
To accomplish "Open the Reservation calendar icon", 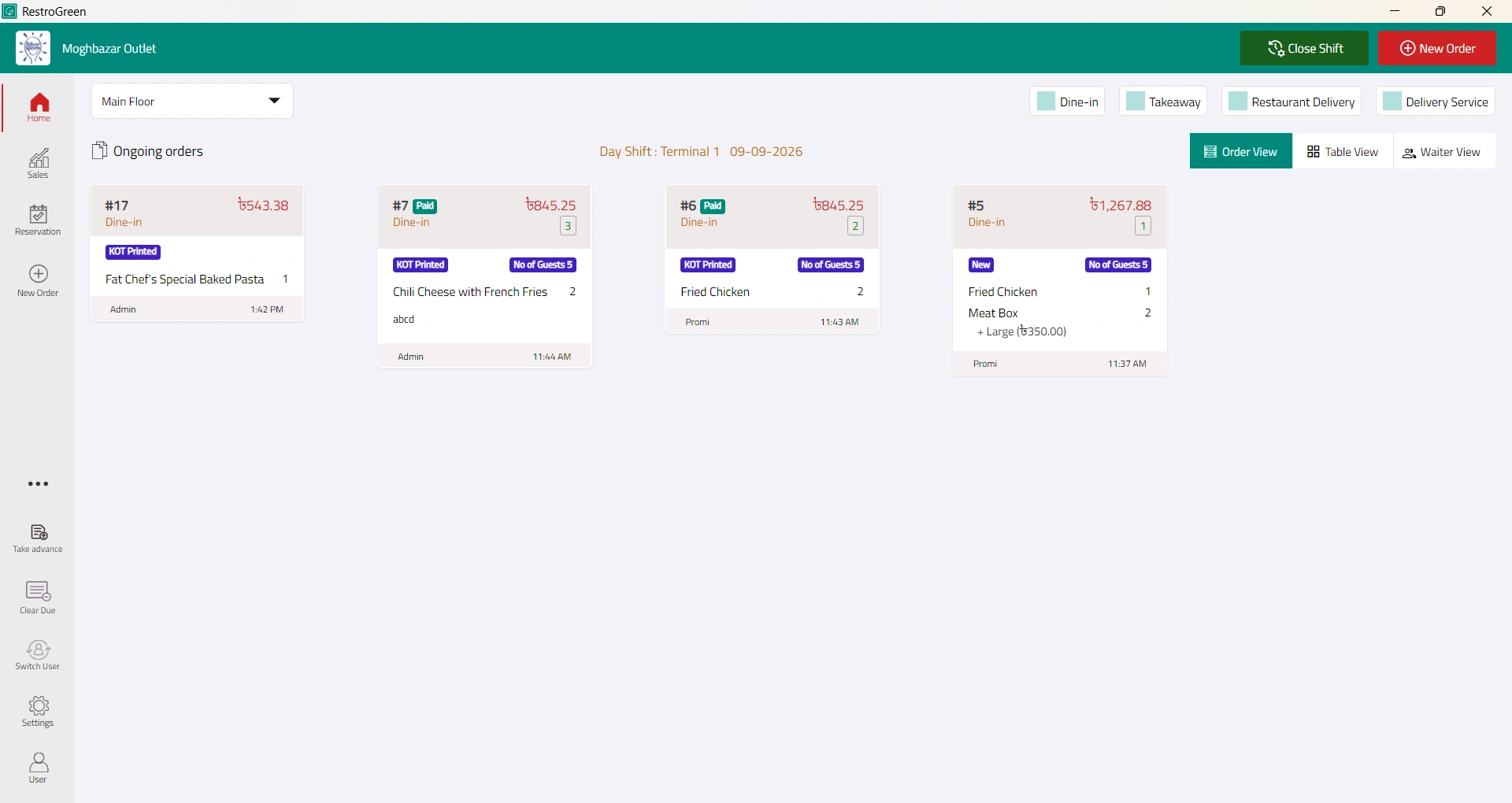I will pos(38,220).
